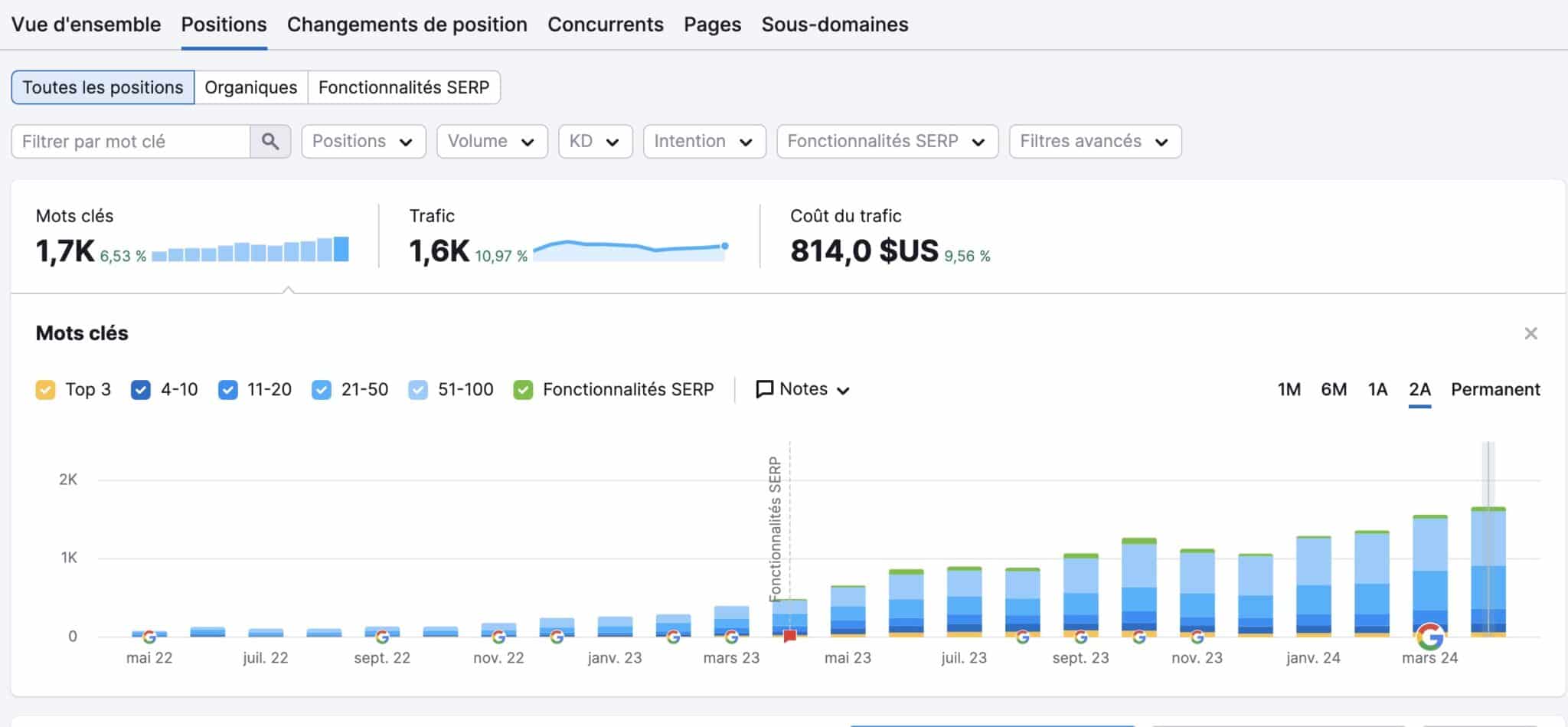Expand the Filtres avancés dropdown
This screenshot has height=727, width=1568.
click(x=1094, y=142)
